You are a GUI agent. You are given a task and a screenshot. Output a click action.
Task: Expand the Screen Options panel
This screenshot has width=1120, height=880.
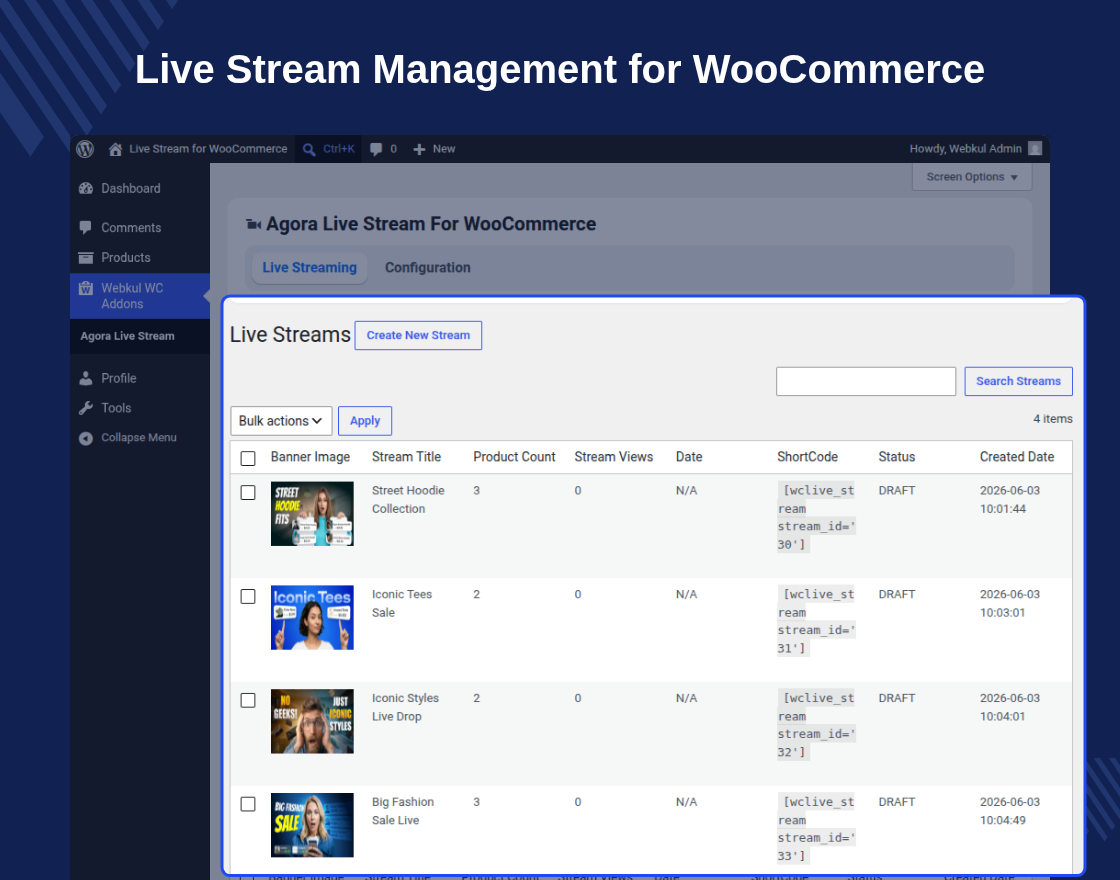click(x=972, y=176)
